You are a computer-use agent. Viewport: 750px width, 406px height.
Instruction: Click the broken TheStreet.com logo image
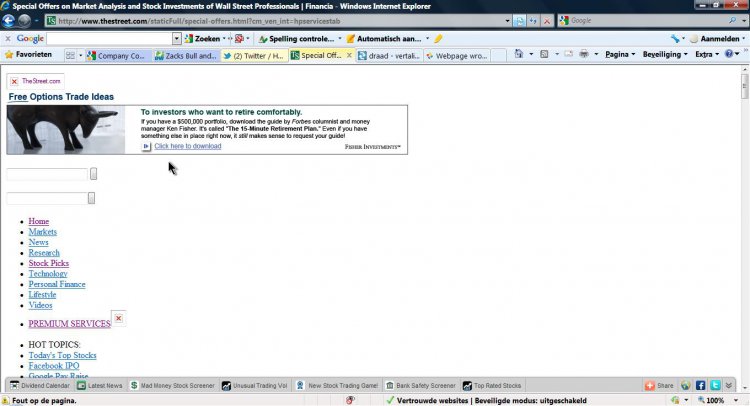click(35, 81)
